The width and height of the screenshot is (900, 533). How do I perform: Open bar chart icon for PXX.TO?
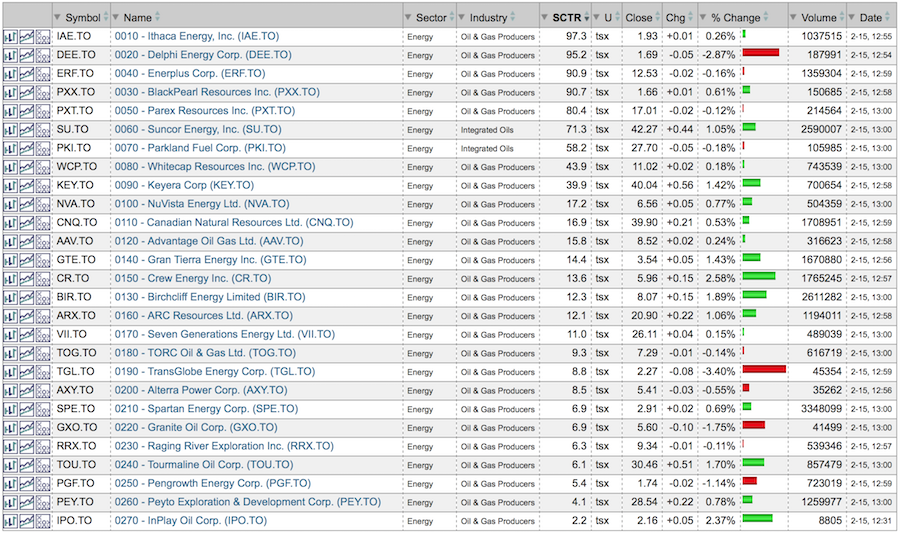(x=10, y=93)
